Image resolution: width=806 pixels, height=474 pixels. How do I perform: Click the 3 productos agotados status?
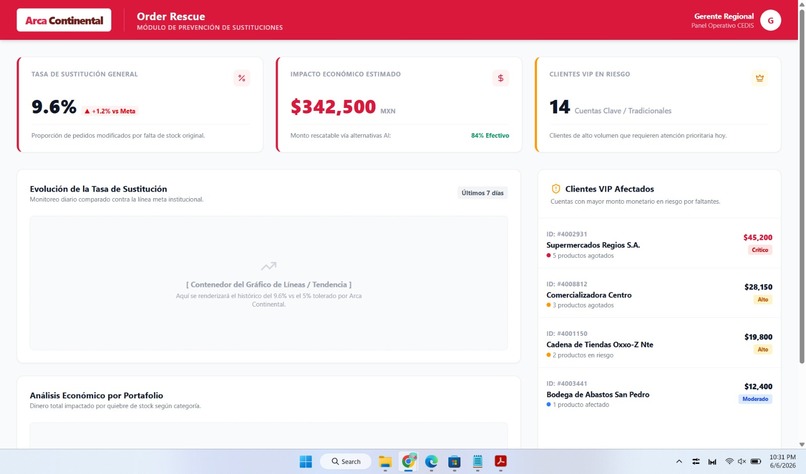580,305
